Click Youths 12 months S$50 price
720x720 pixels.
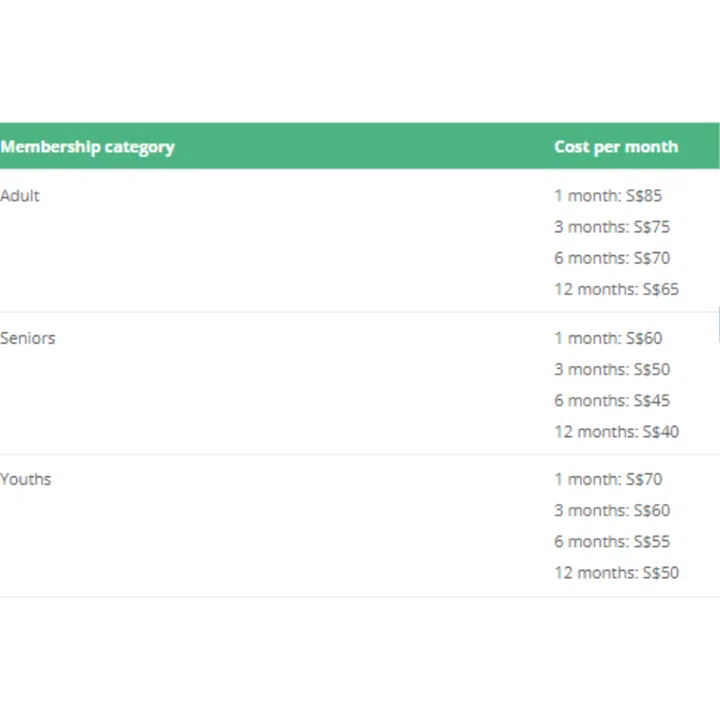tap(616, 573)
